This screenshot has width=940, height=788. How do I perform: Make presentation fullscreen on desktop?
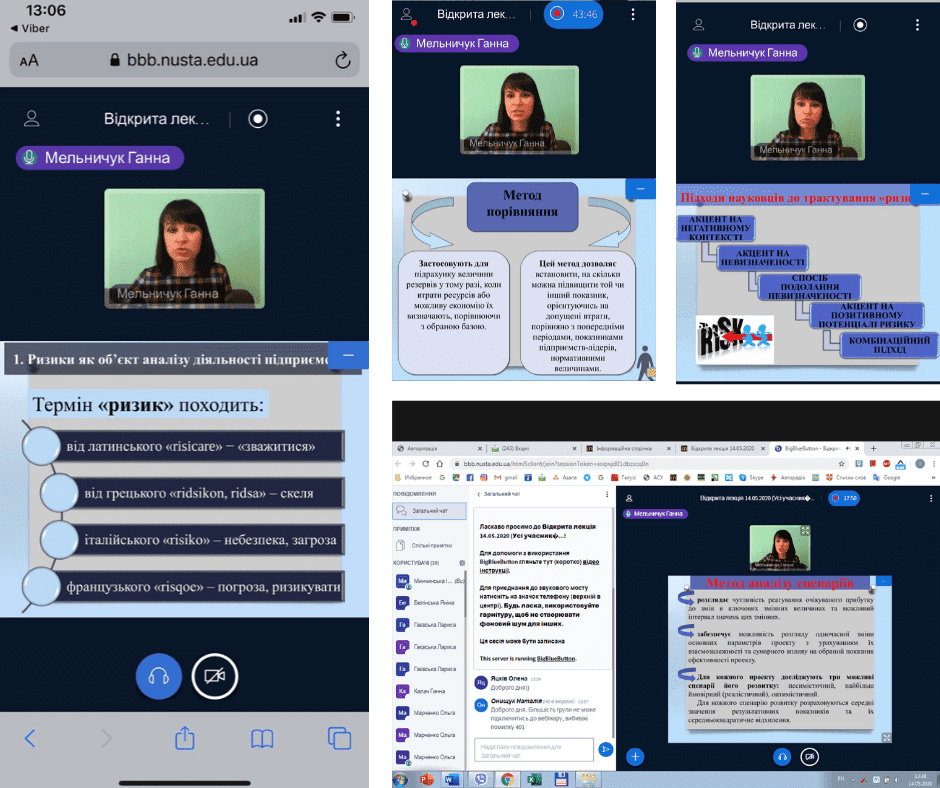pos(886,738)
